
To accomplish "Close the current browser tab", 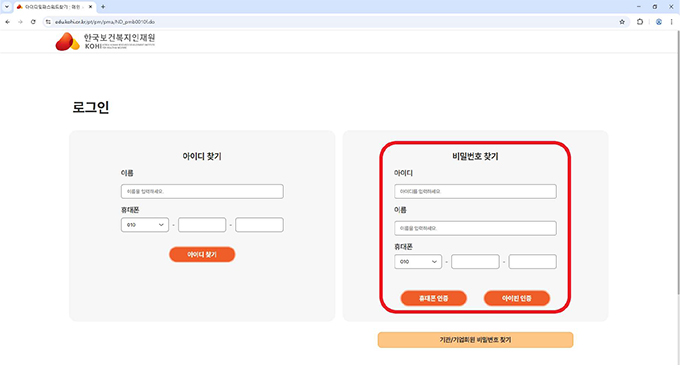I will (90, 7).
